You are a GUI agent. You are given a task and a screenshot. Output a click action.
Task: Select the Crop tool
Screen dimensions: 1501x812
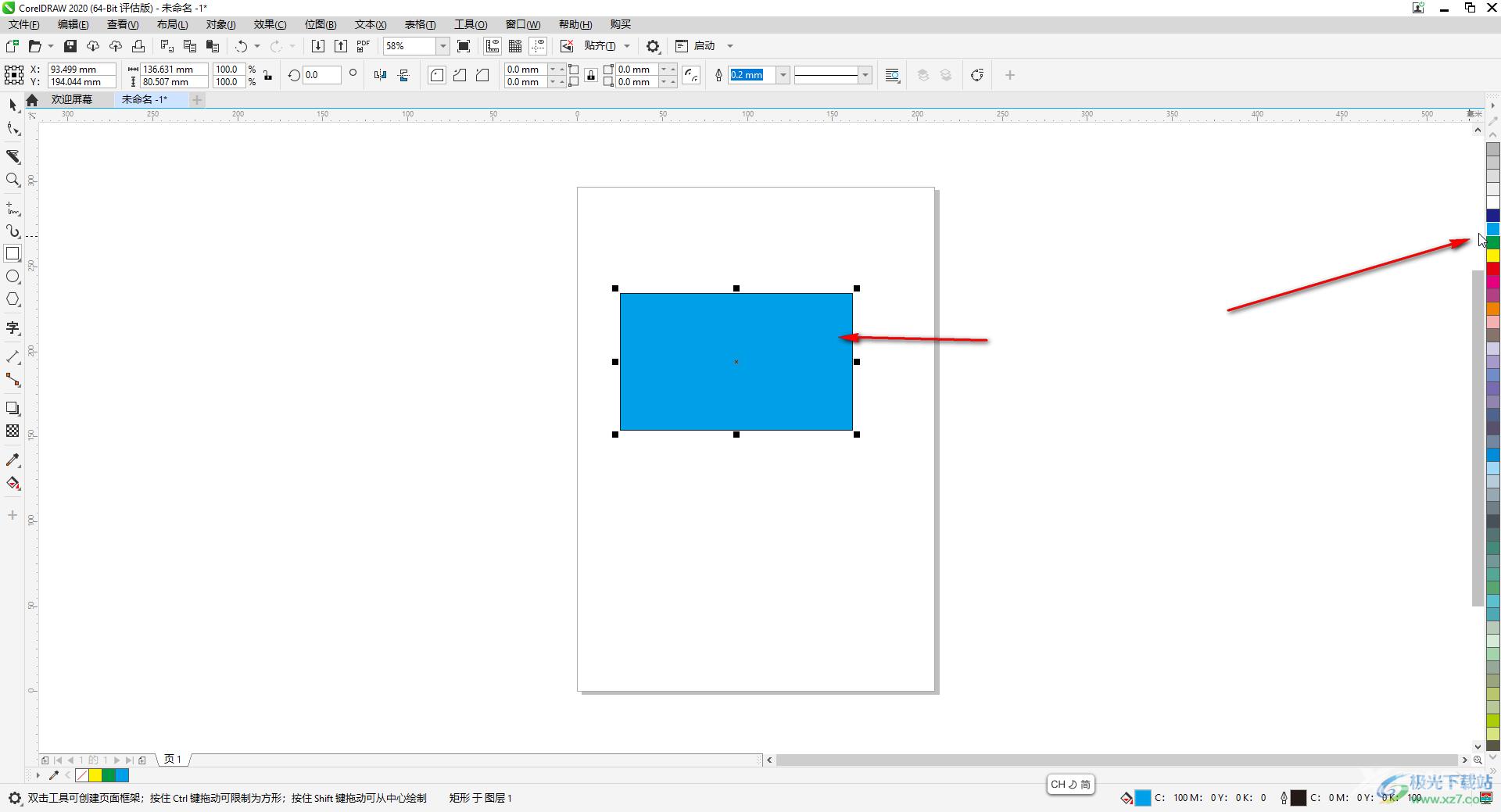point(13,156)
